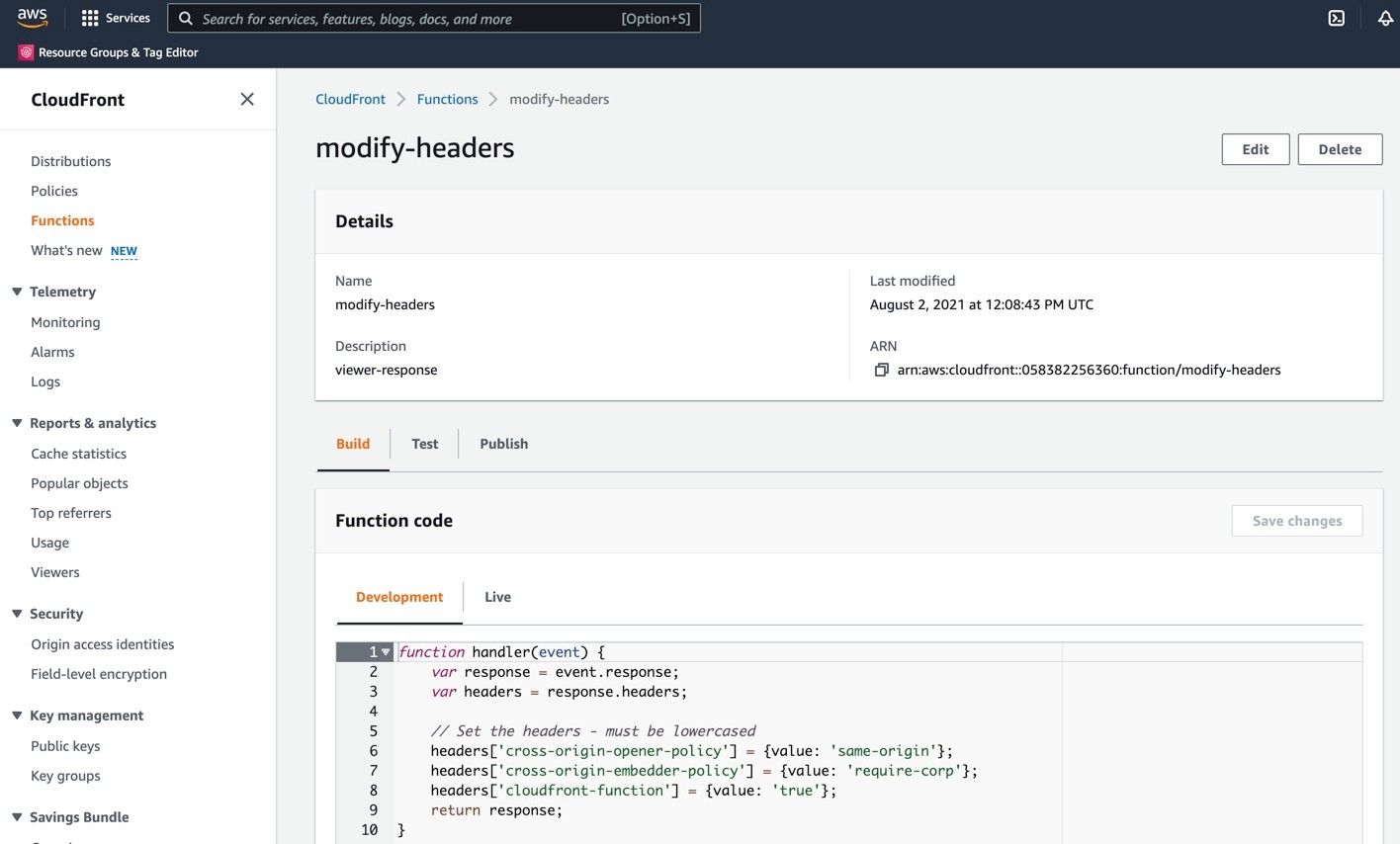Open the CloudShell terminal icon
Image resolution: width=1400 pixels, height=844 pixels.
click(1337, 18)
